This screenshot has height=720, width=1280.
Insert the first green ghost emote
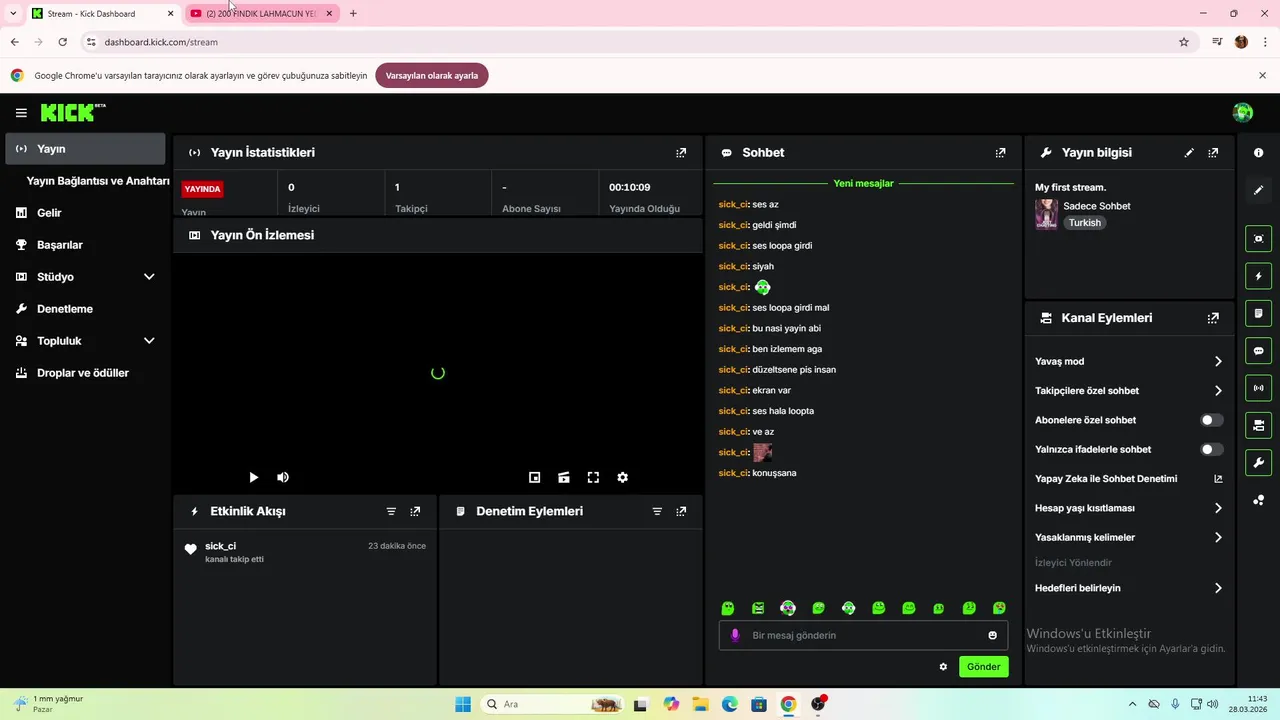point(728,608)
